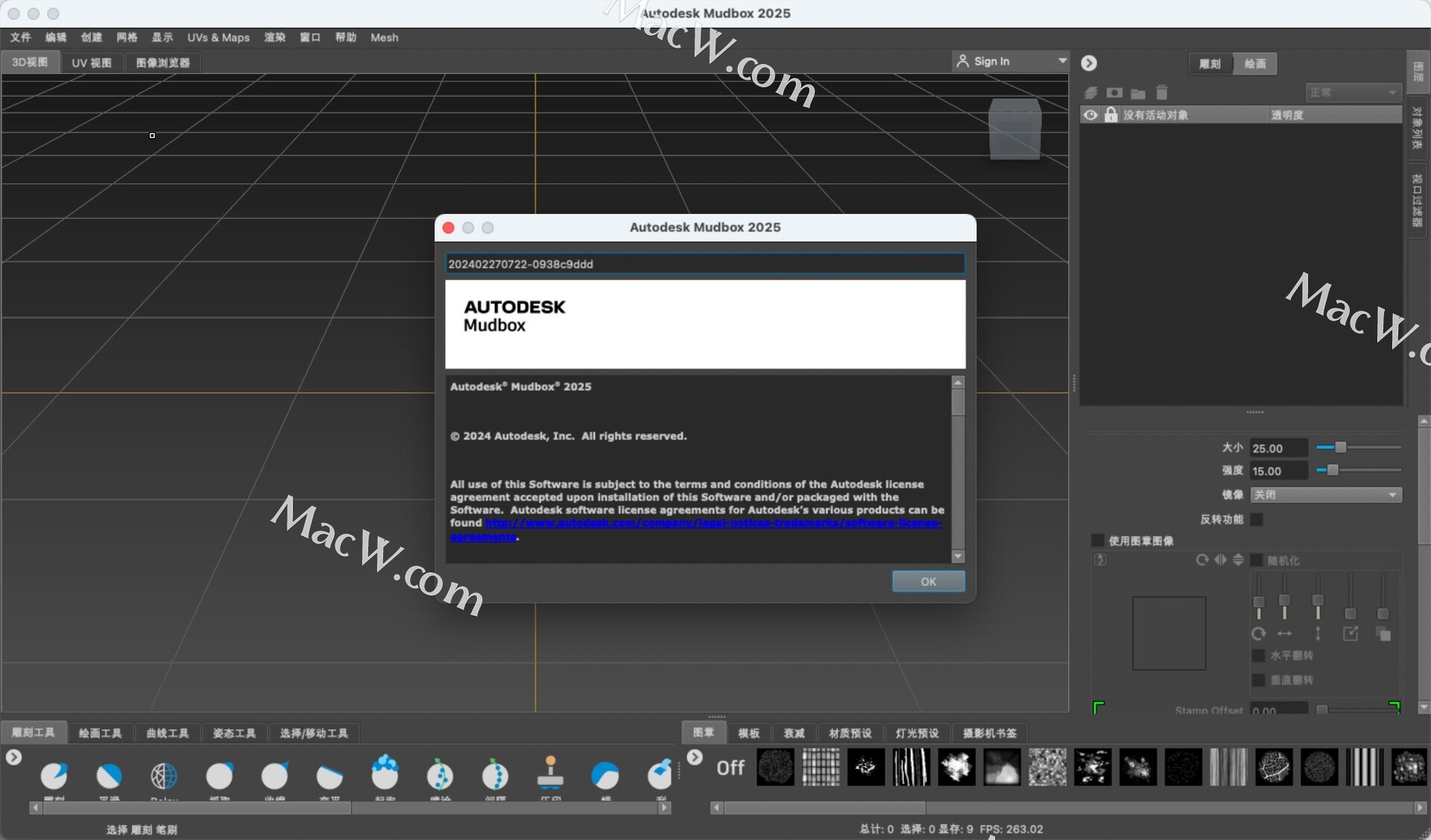Select the Smooth brush tool icon
Image resolution: width=1431 pixels, height=840 pixels.
(x=109, y=776)
